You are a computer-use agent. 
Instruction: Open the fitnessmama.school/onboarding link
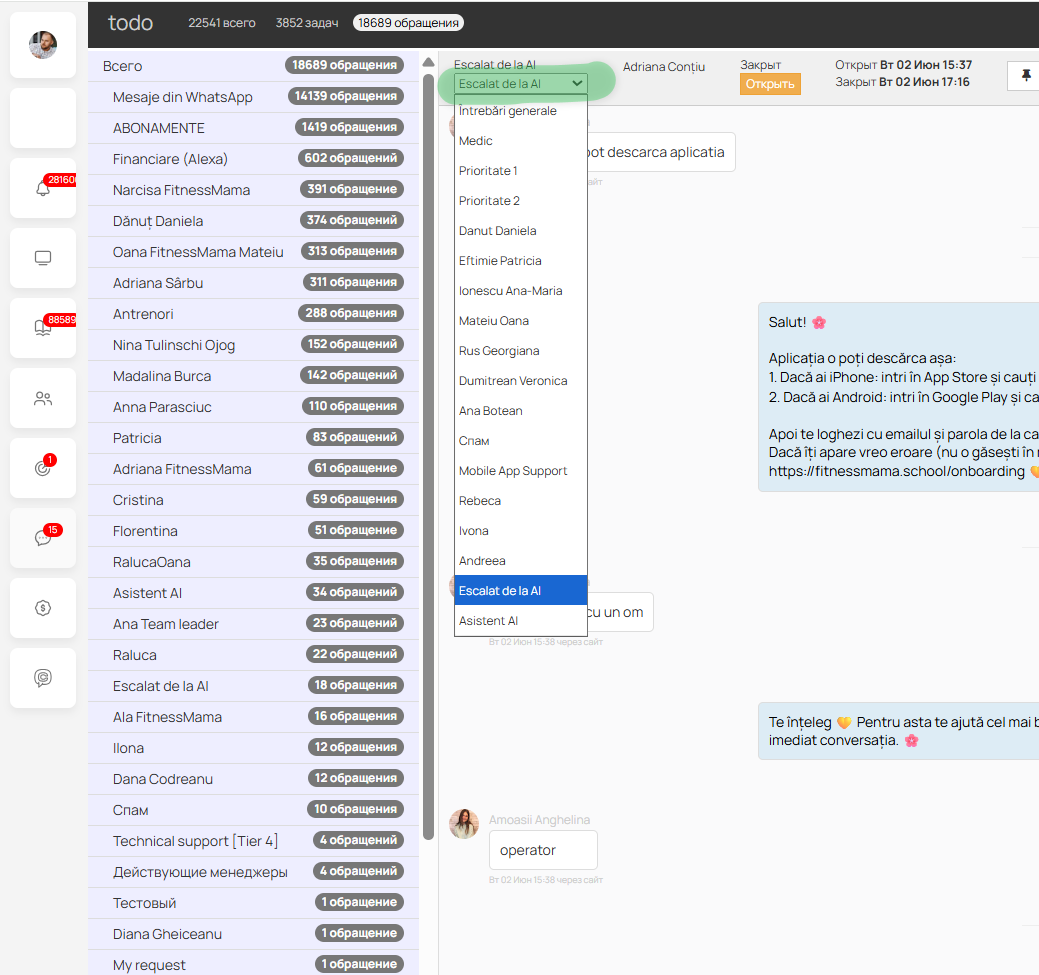pyautogui.click(x=897, y=471)
